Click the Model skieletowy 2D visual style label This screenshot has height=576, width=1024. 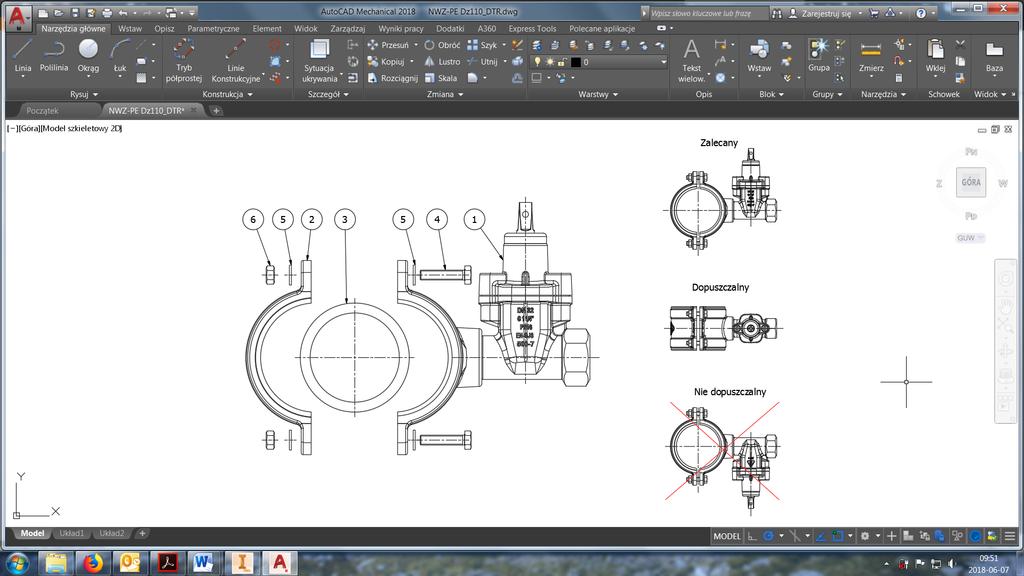[82, 129]
